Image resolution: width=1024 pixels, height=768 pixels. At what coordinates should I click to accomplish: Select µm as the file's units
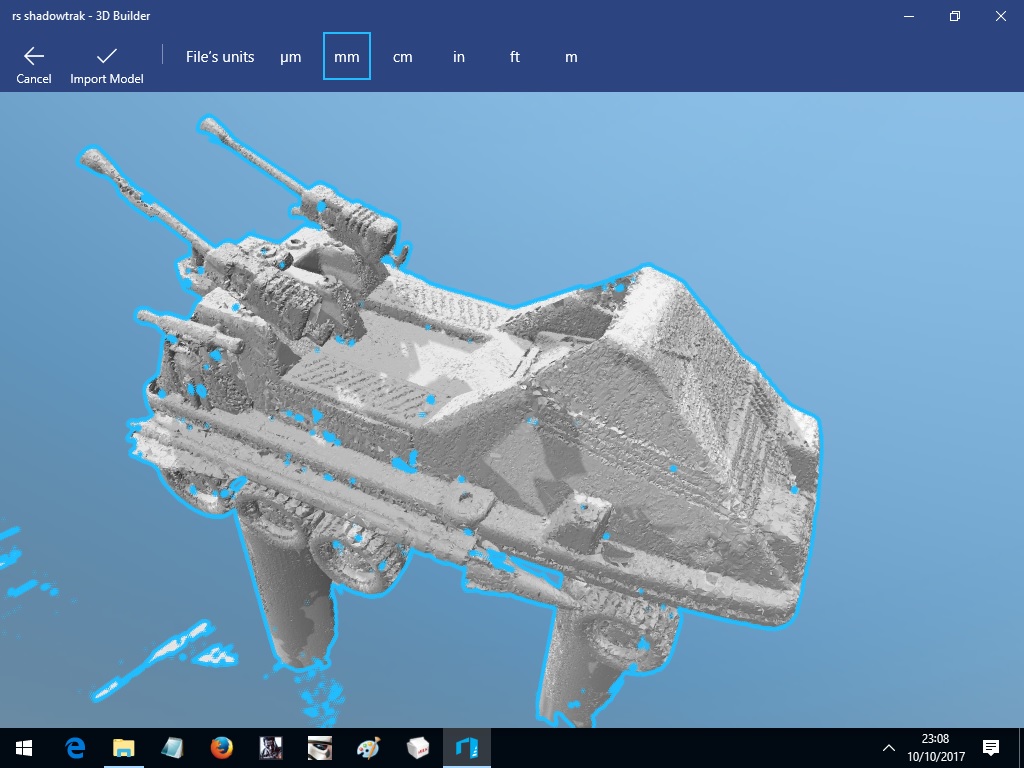click(x=291, y=57)
